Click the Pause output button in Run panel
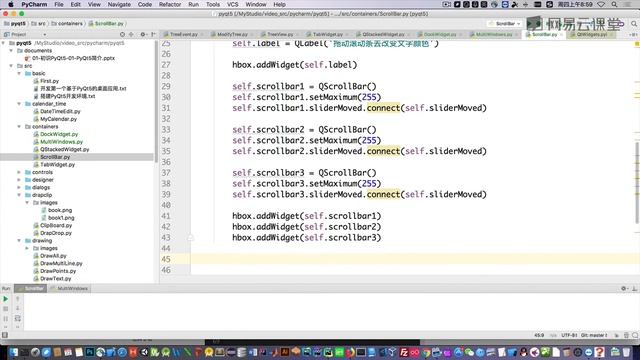 click(x=5, y=318)
